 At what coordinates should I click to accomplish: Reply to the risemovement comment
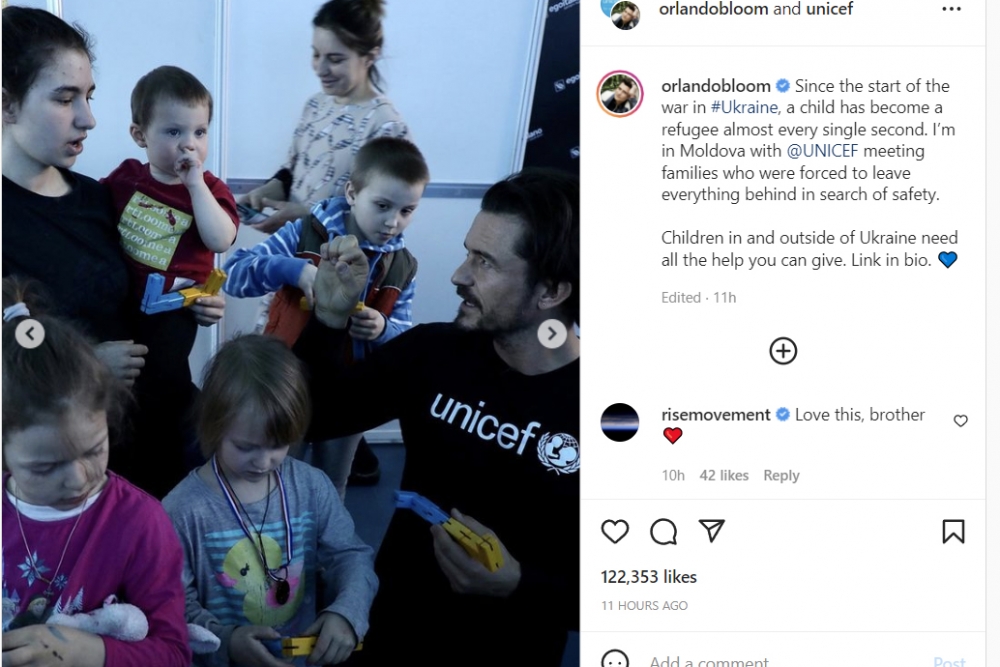pos(781,475)
